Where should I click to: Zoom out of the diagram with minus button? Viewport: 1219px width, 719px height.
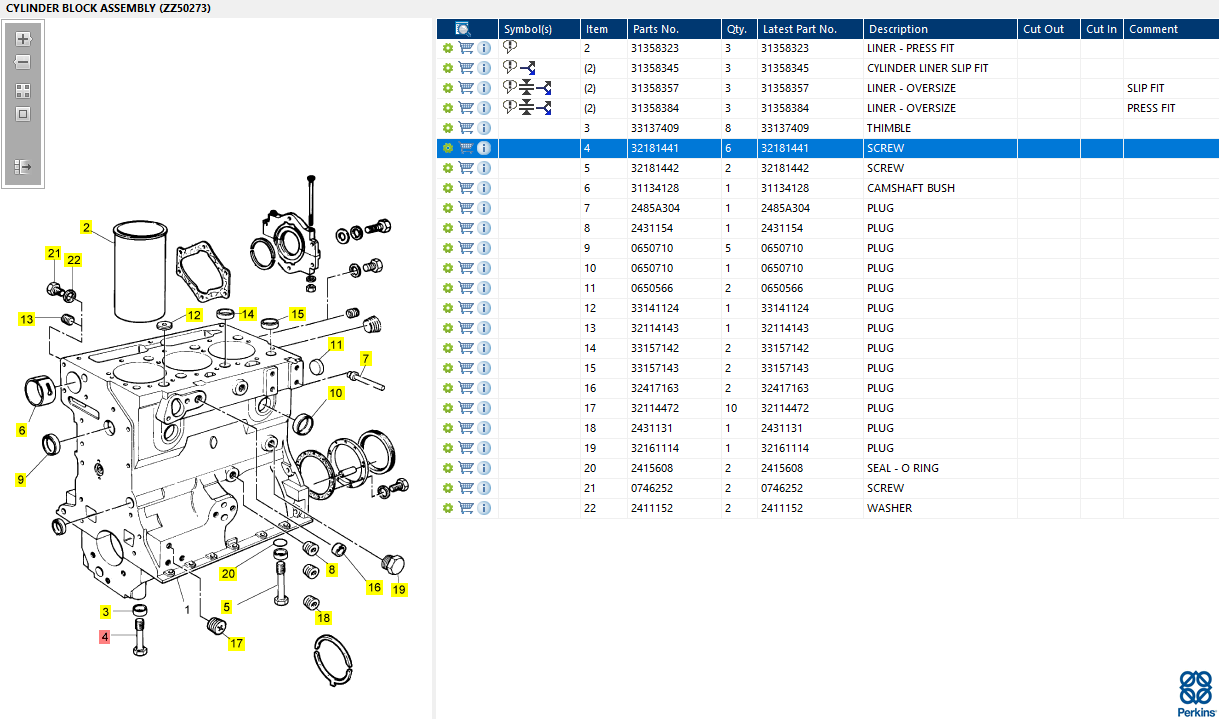(23, 62)
